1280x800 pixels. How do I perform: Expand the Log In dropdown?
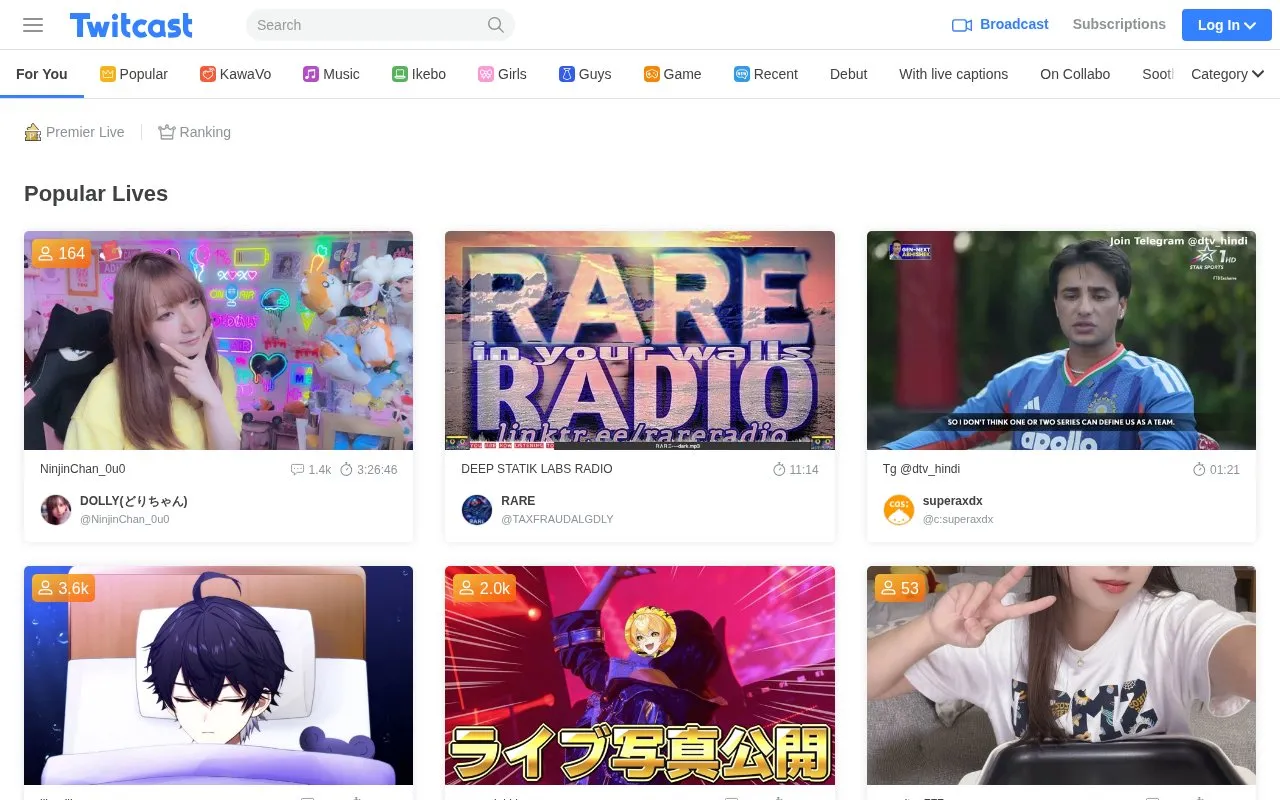(x=1227, y=25)
